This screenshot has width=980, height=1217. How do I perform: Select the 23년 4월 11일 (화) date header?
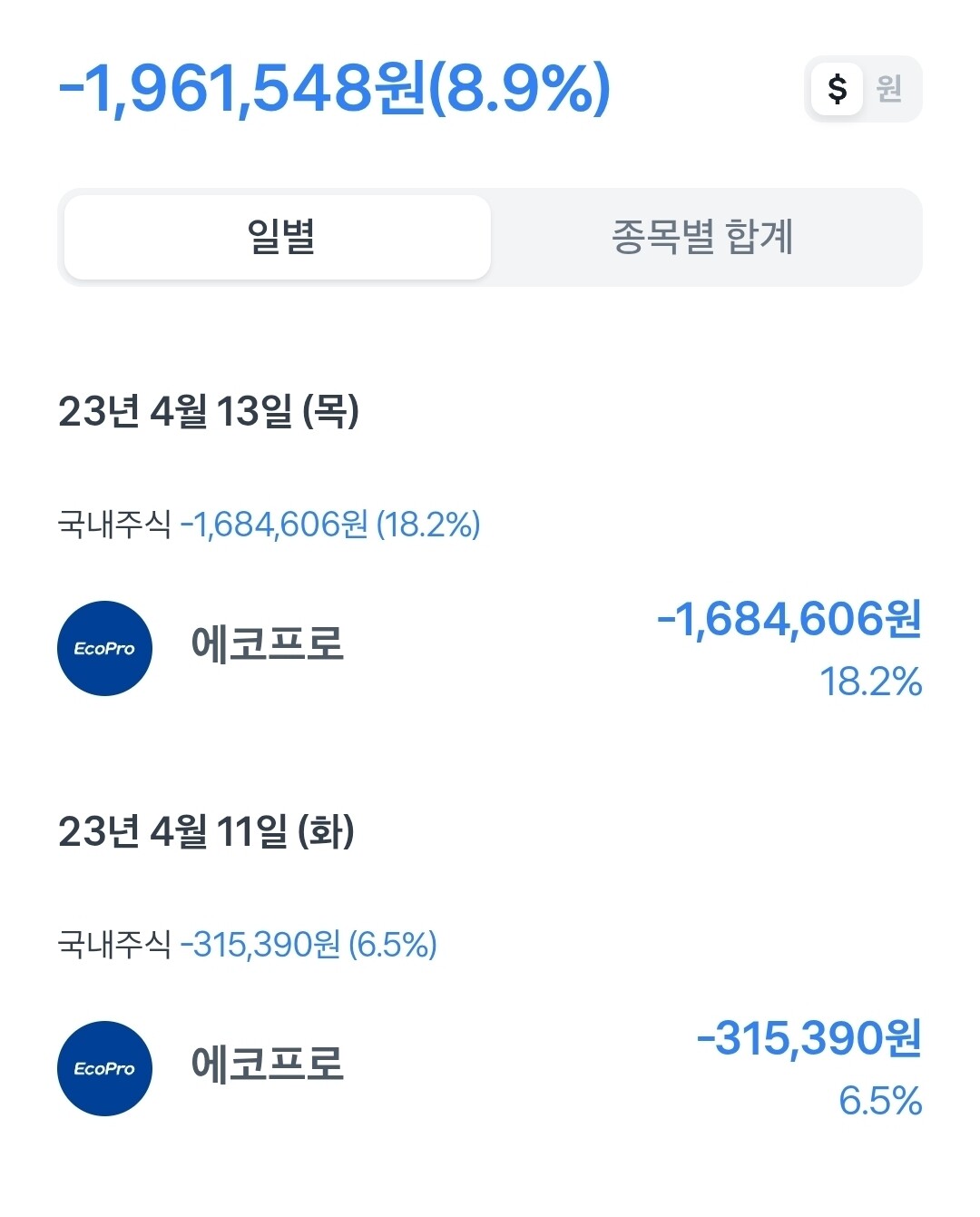[206, 831]
